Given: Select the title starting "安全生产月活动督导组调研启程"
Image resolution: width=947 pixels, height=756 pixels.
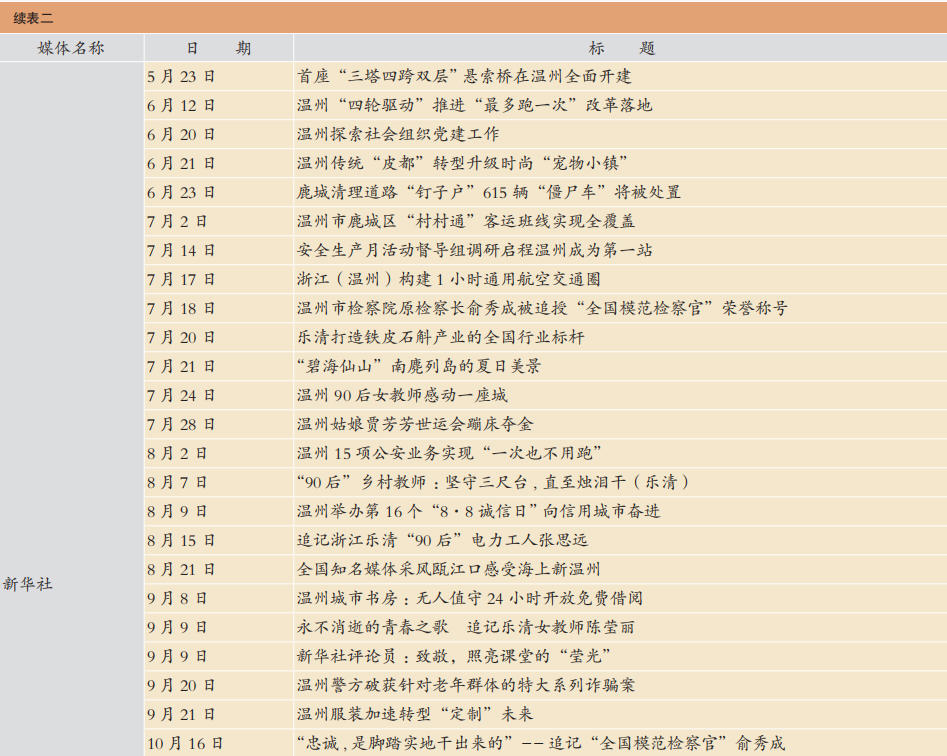Looking at the screenshot, I should coord(475,250).
